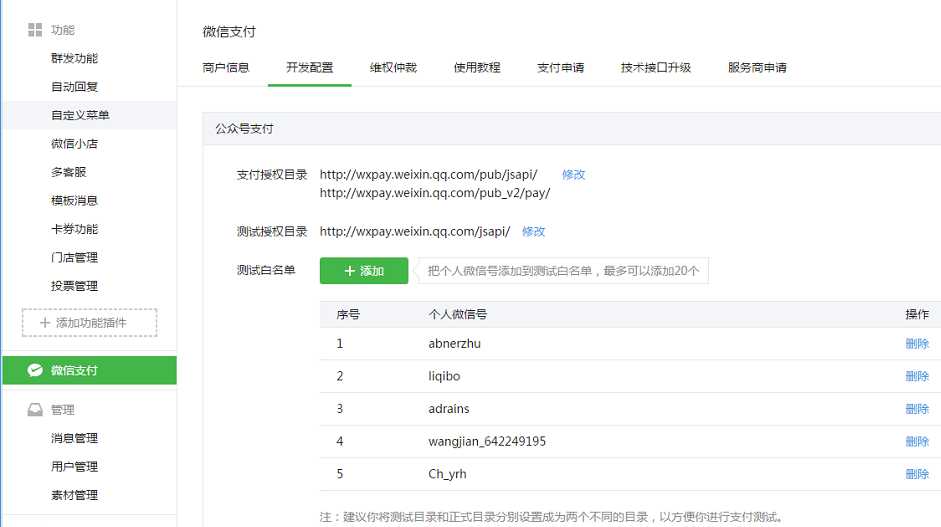
Task: Switch to the 商户信息 tab
Action: point(226,67)
